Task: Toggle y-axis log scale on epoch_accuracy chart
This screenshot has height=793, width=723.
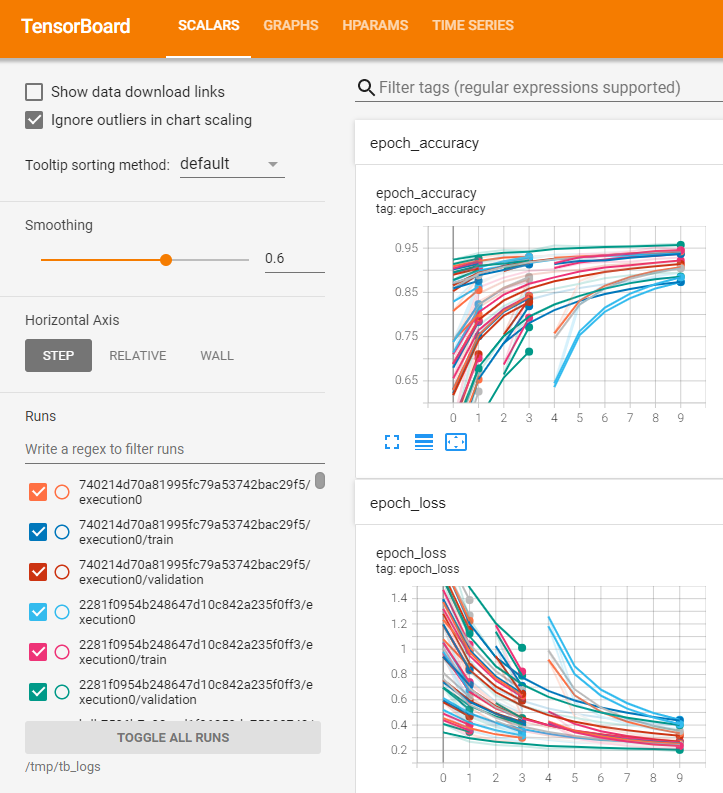Action: point(424,442)
